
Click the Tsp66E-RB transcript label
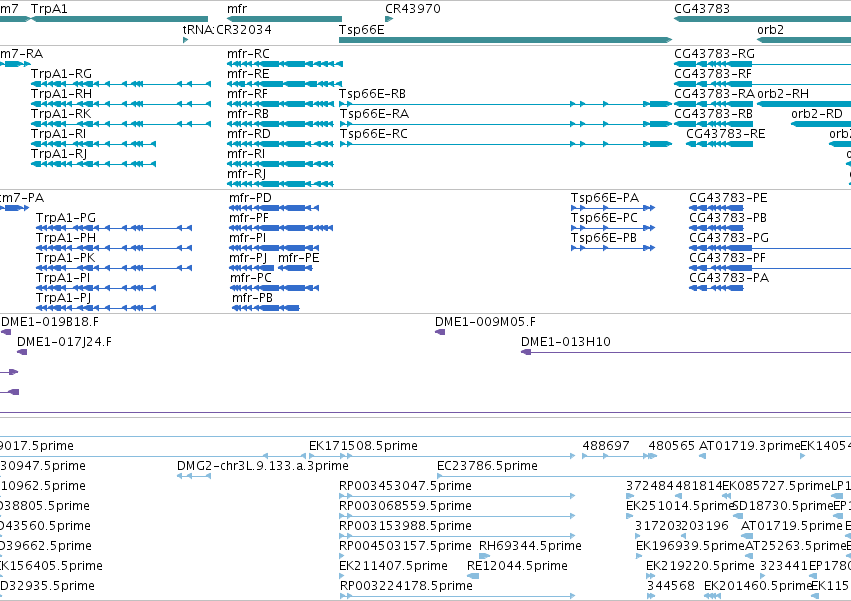[x=372, y=94]
